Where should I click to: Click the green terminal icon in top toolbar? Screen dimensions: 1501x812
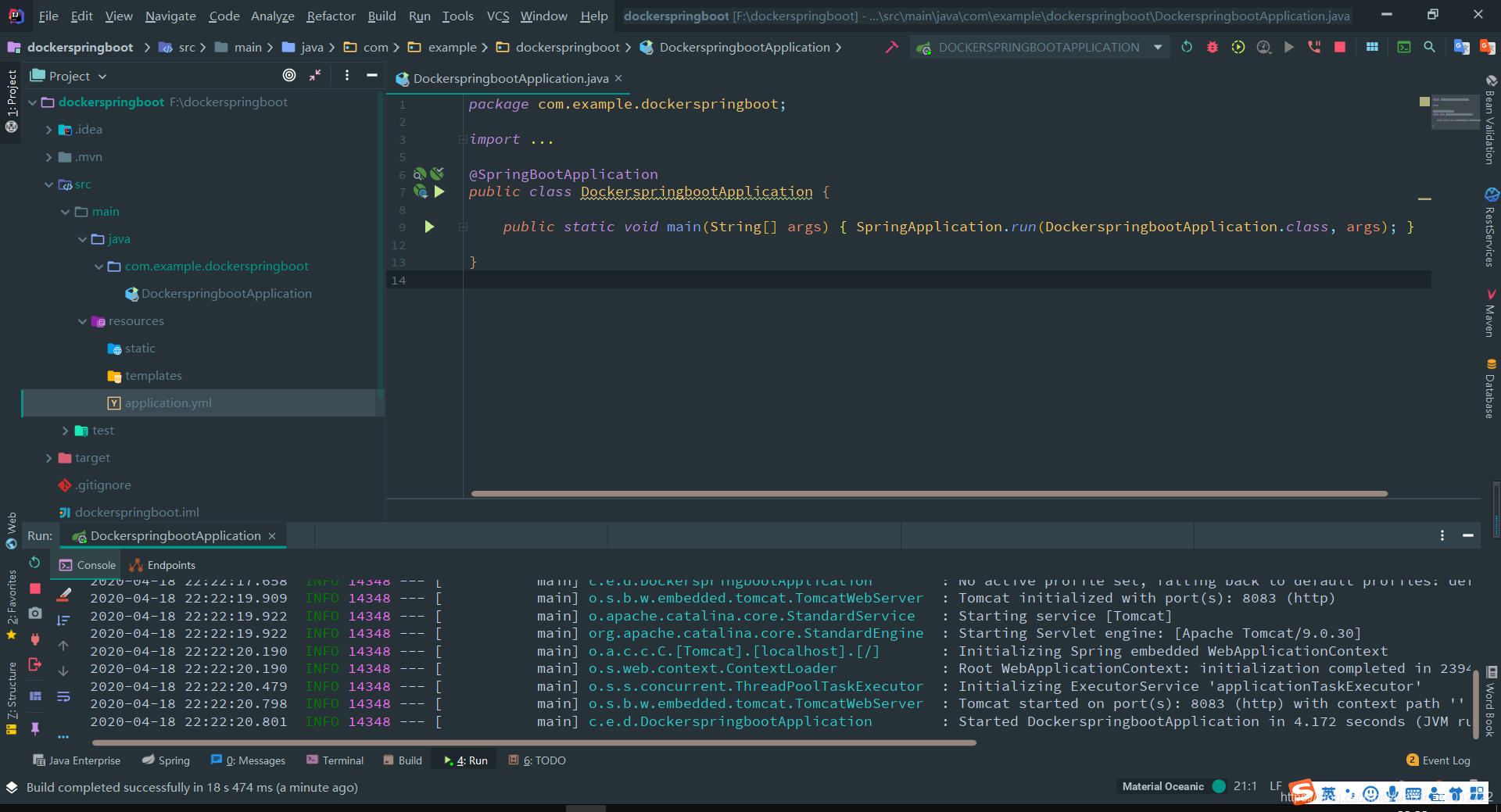[1404, 47]
